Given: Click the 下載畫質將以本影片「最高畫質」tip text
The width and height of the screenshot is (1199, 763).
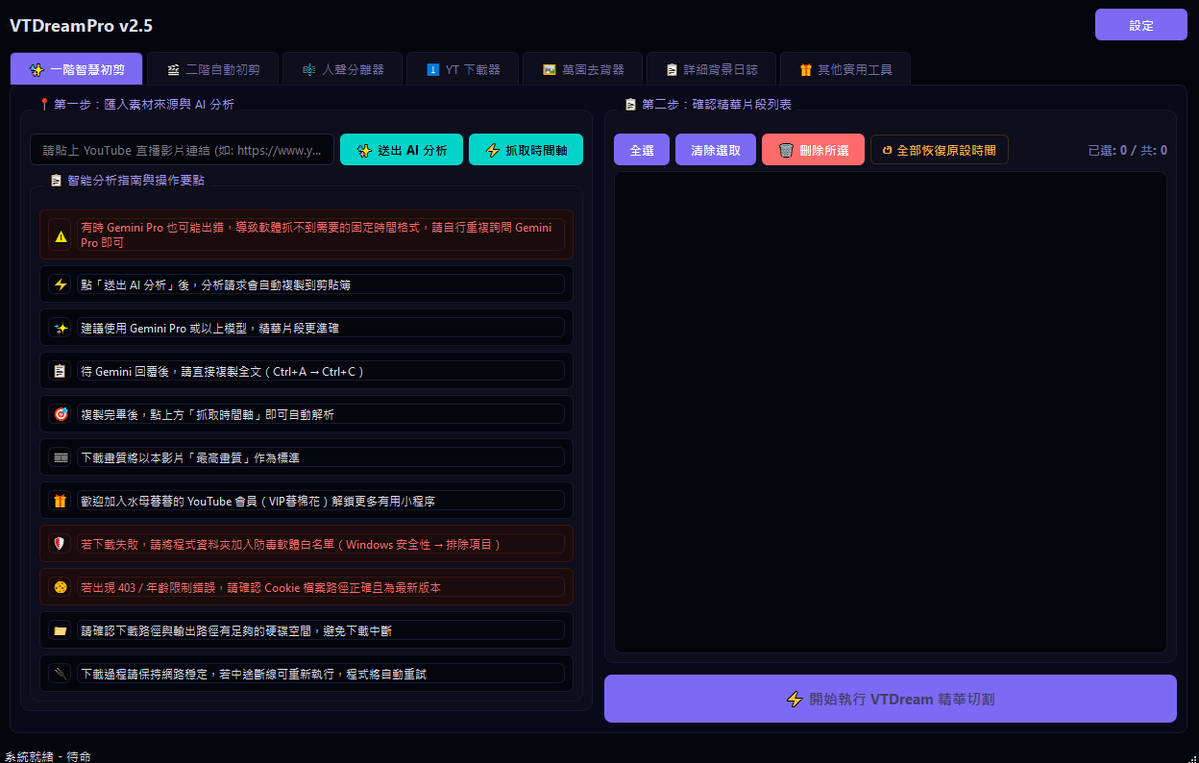Looking at the screenshot, I should (x=190, y=458).
